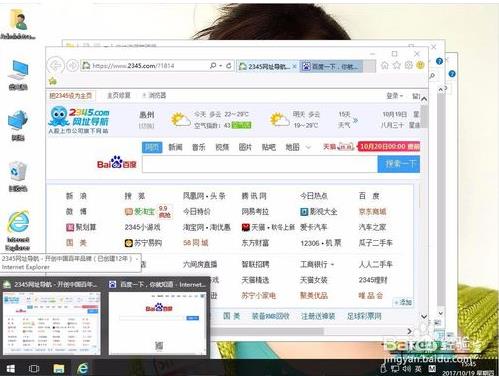Image resolution: width=499 pixels, height=376 pixels.
Task: Refresh the page with the reload icon
Action: [x=229, y=66]
